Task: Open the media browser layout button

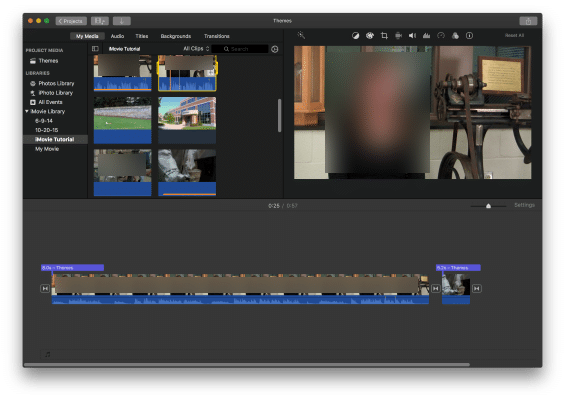Action: pos(100,21)
